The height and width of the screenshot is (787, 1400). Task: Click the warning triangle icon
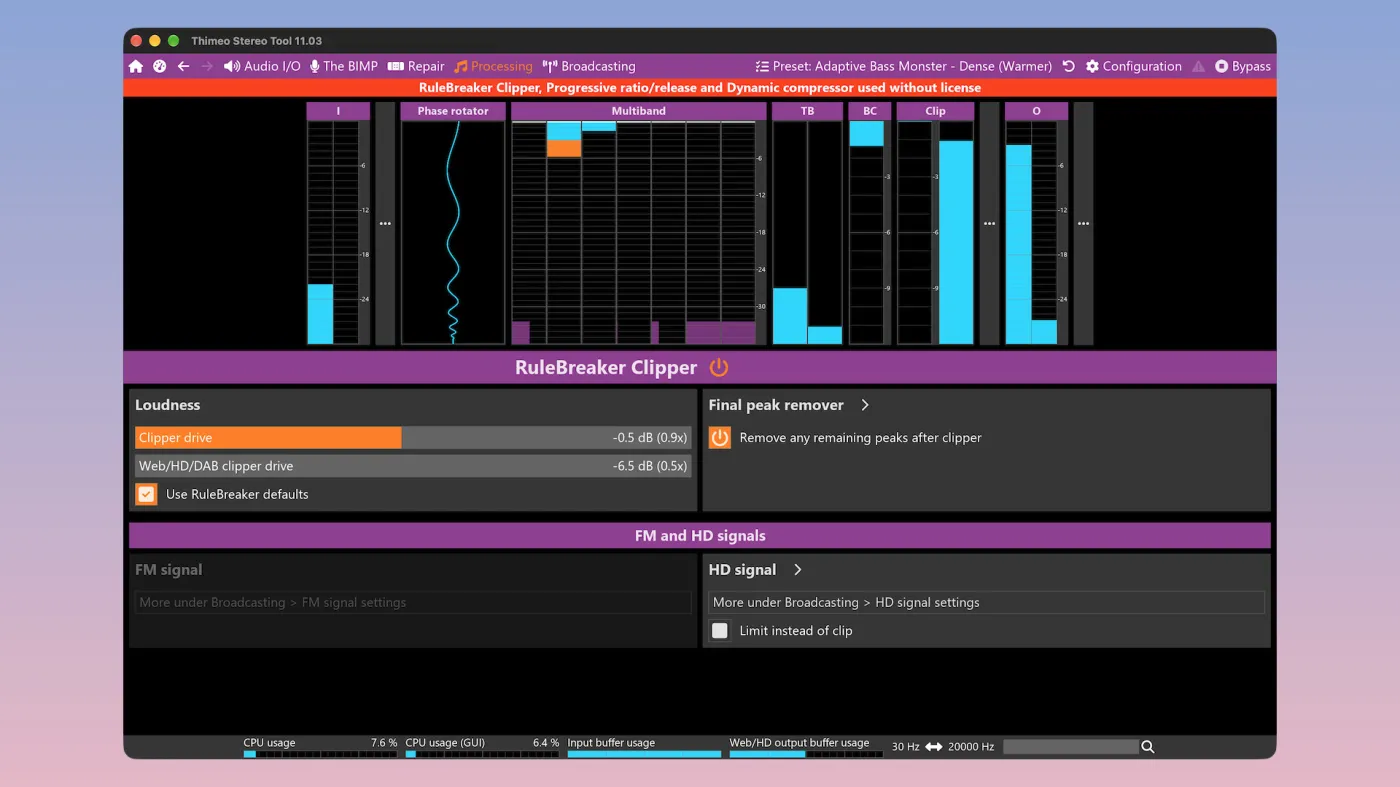1198,66
